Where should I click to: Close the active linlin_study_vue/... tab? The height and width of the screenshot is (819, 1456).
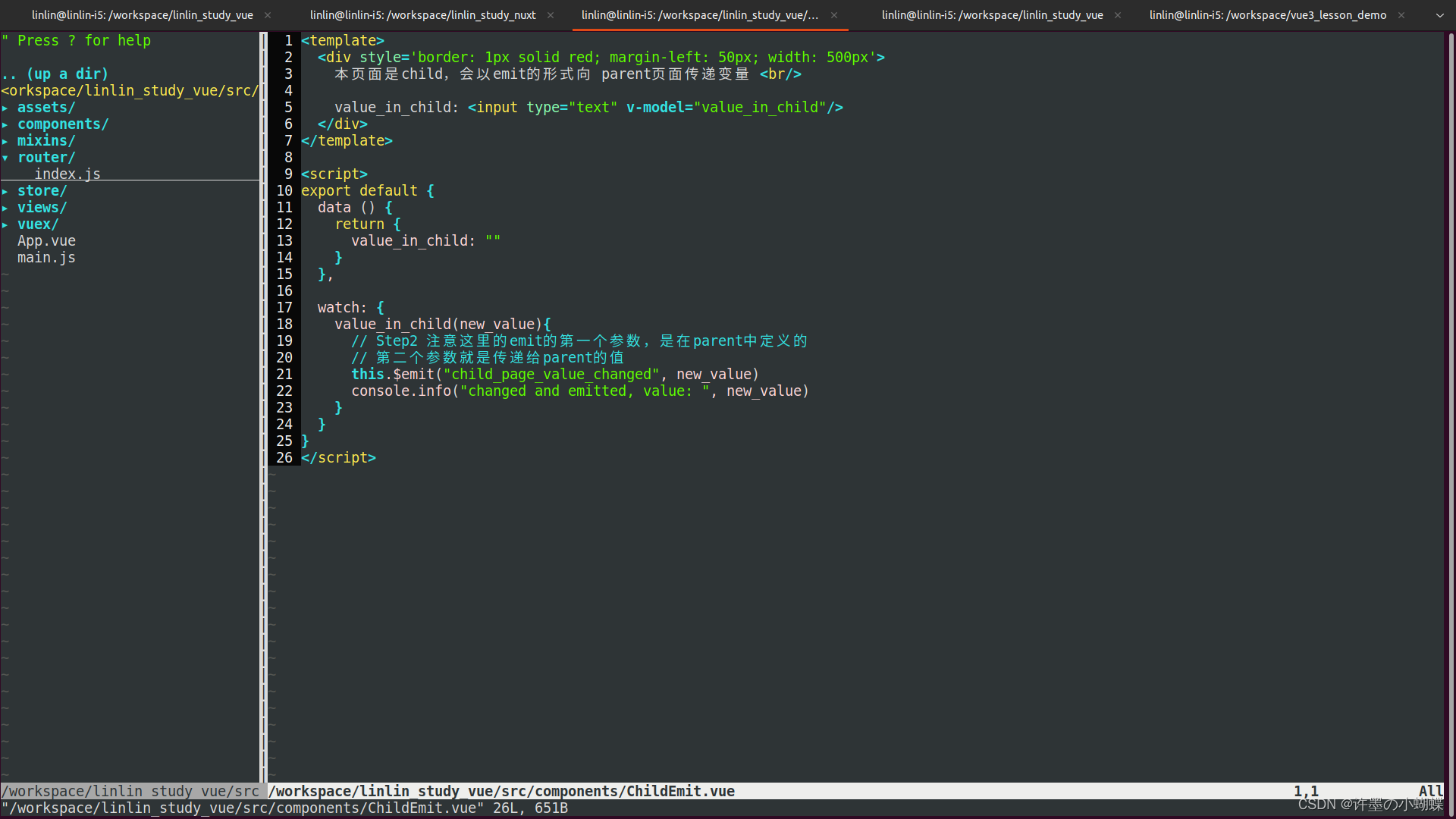834,15
